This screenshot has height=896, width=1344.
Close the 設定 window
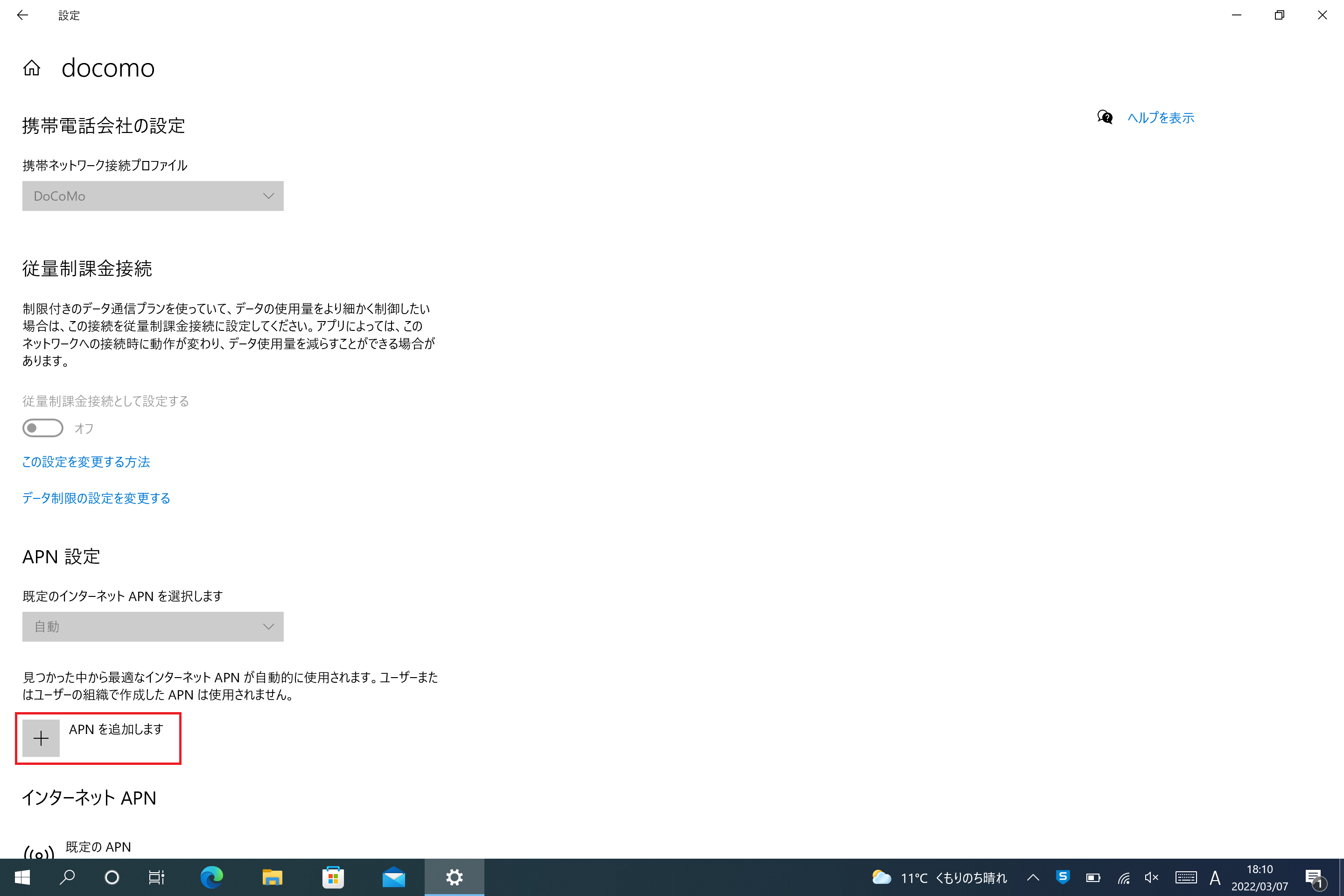pyautogui.click(x=1322, y=15)
